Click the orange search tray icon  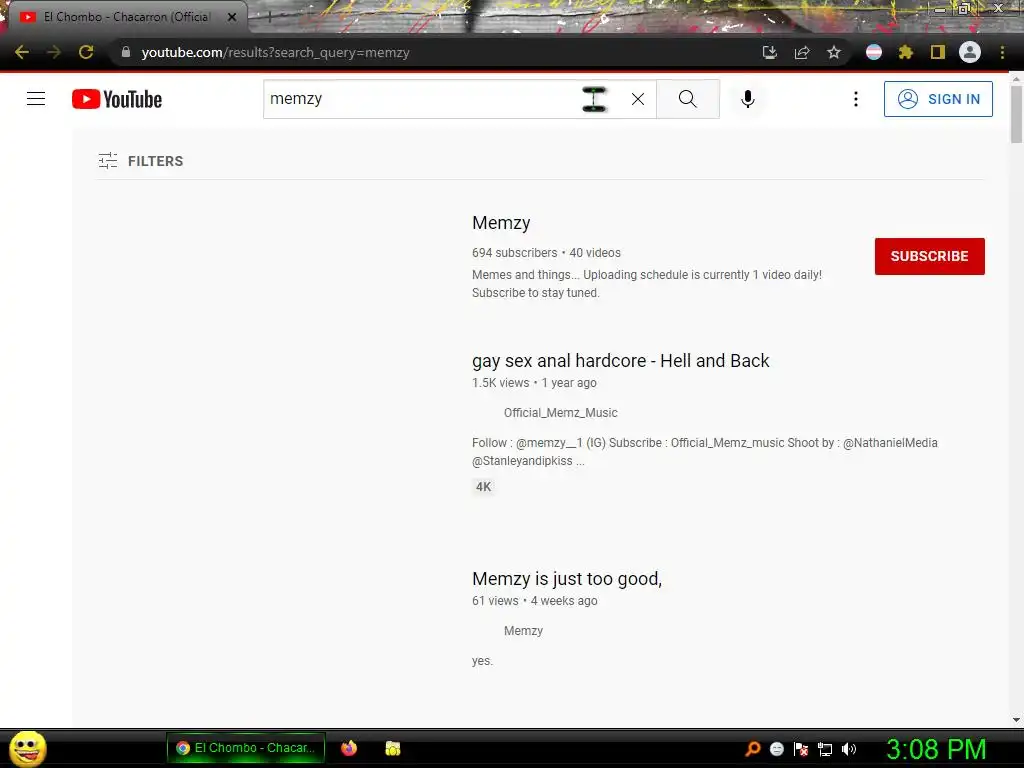752,749
